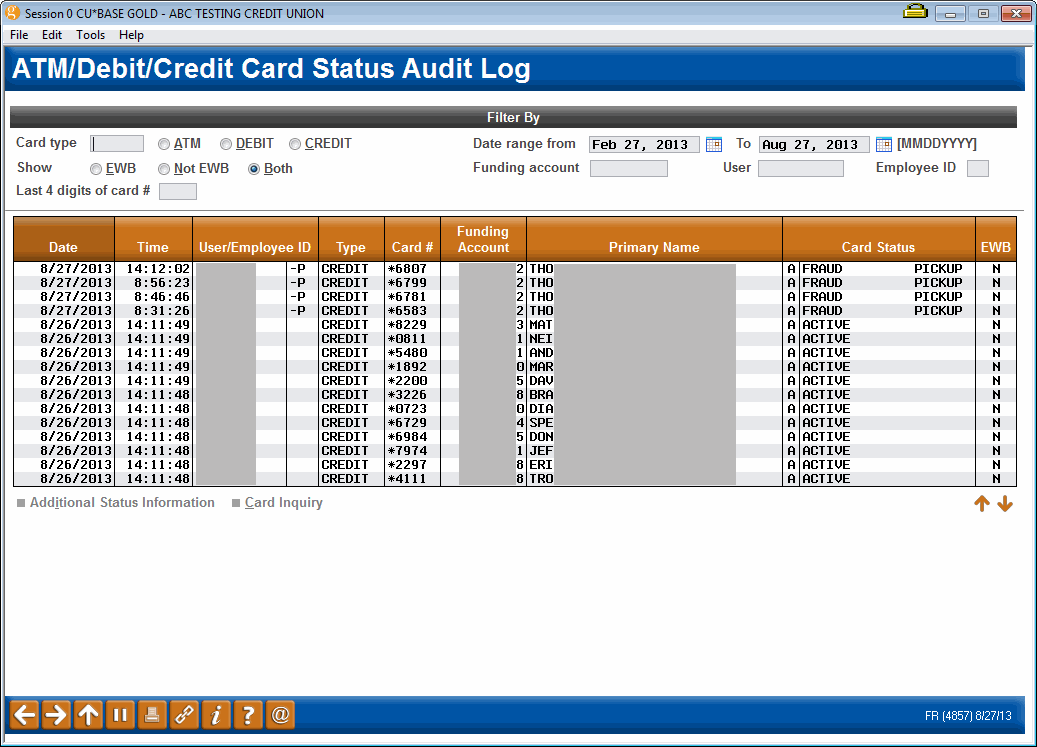The image size is (1037, 747).
Task: Select the row with card *2297
Action: point(515,465)
